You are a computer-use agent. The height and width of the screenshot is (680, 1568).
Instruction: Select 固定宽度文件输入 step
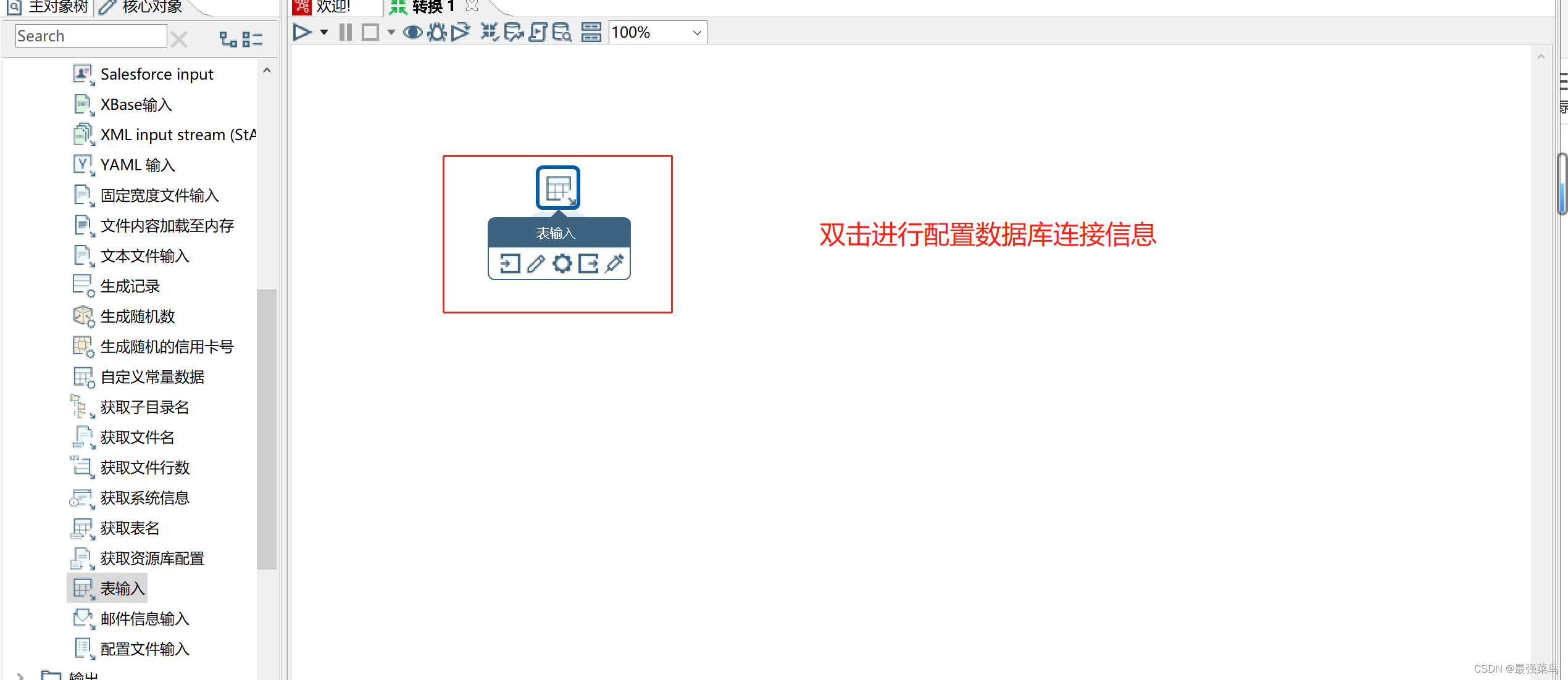point(159,195)
